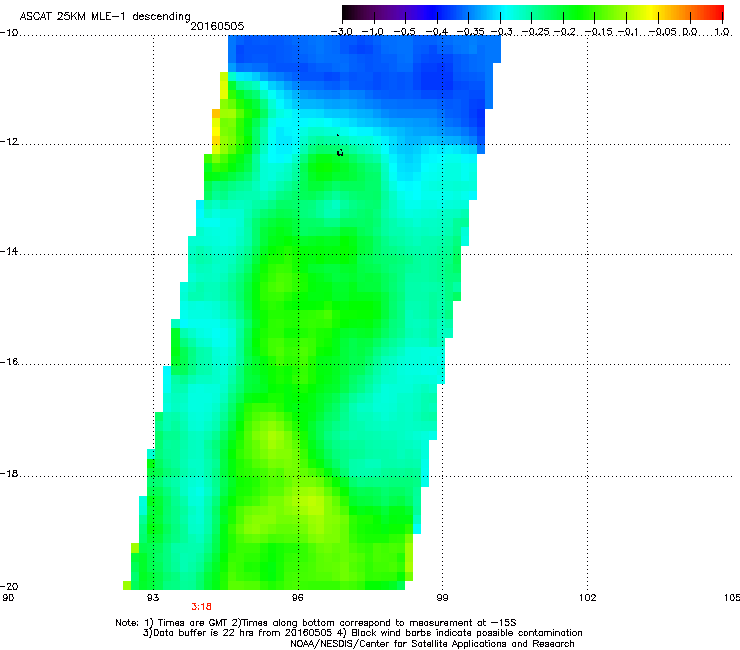Click the -0.35 color scale label

(470, 32)
